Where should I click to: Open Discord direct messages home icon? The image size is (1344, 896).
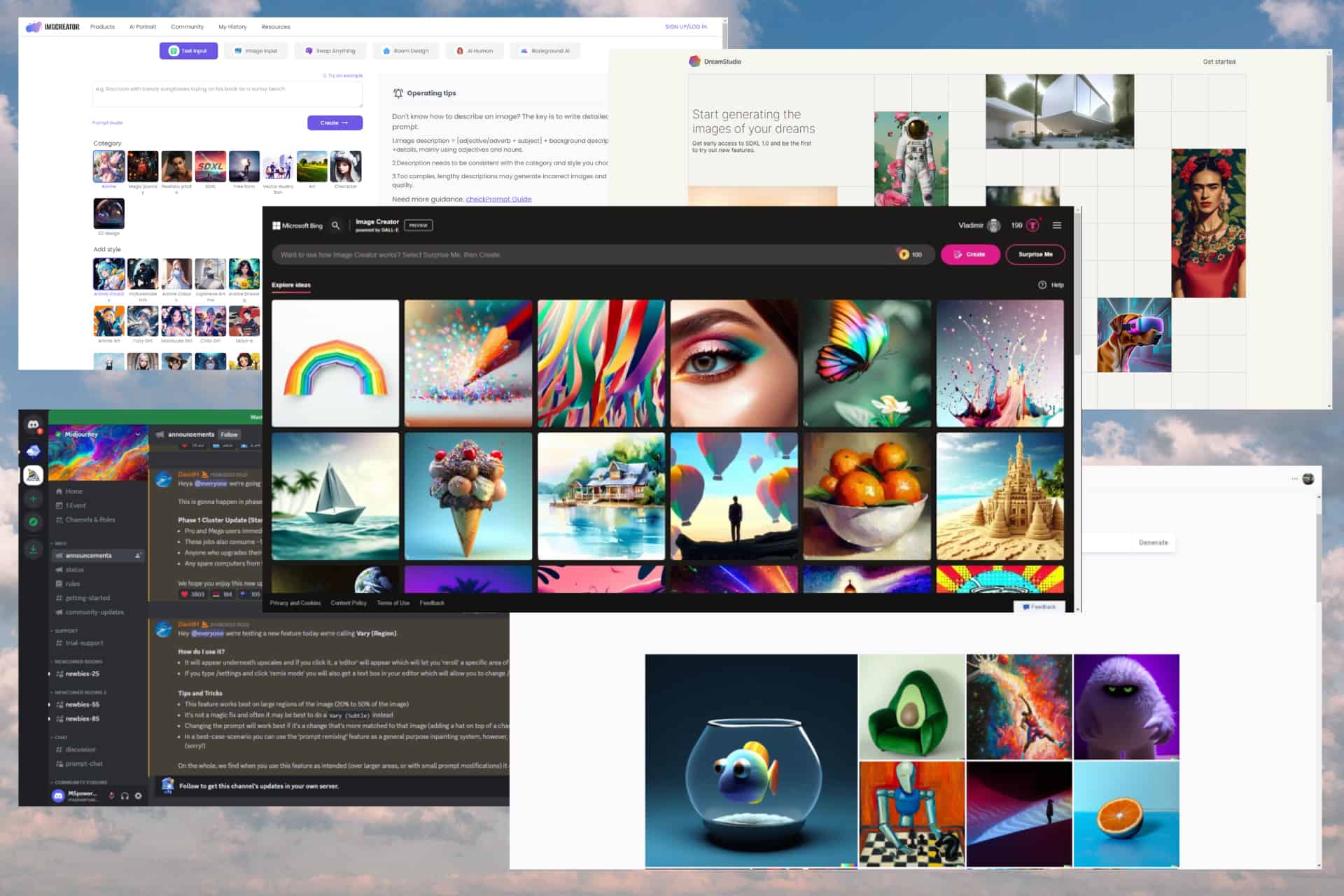click(33, 424)
